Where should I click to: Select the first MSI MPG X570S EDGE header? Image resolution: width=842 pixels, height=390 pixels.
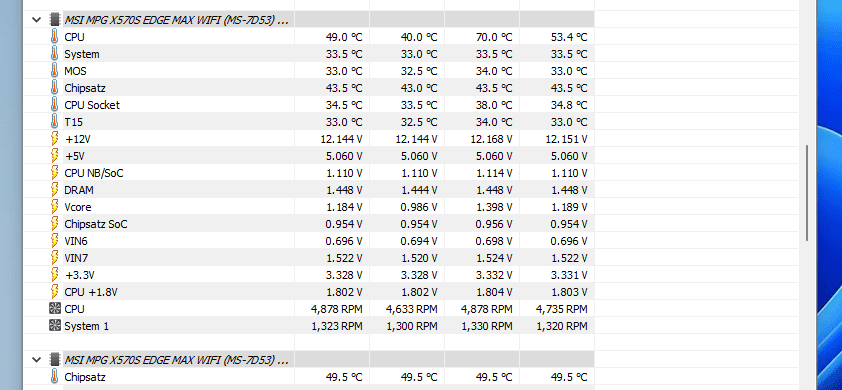coord(177,20)
